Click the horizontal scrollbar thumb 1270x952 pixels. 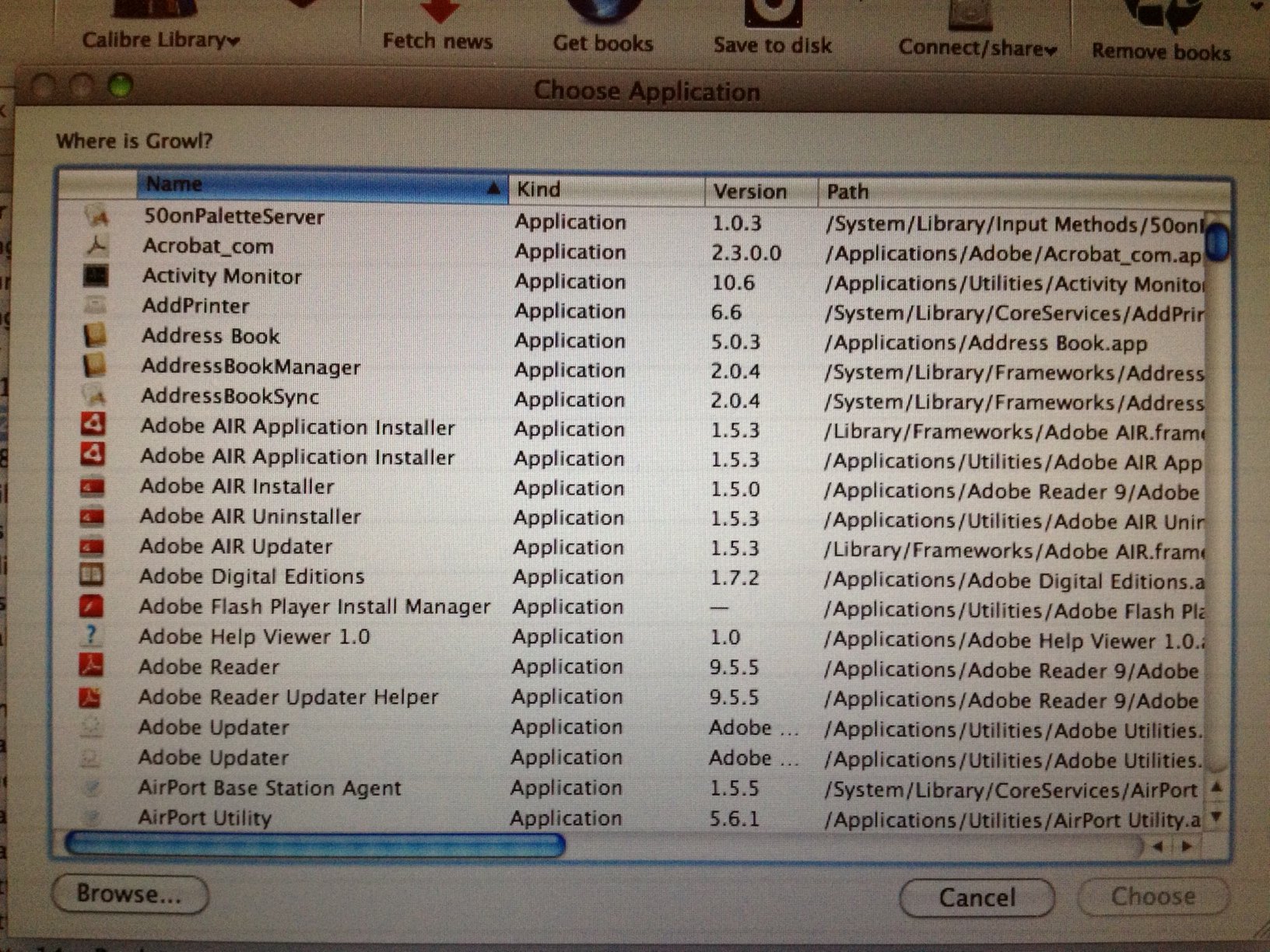point(315,844)
